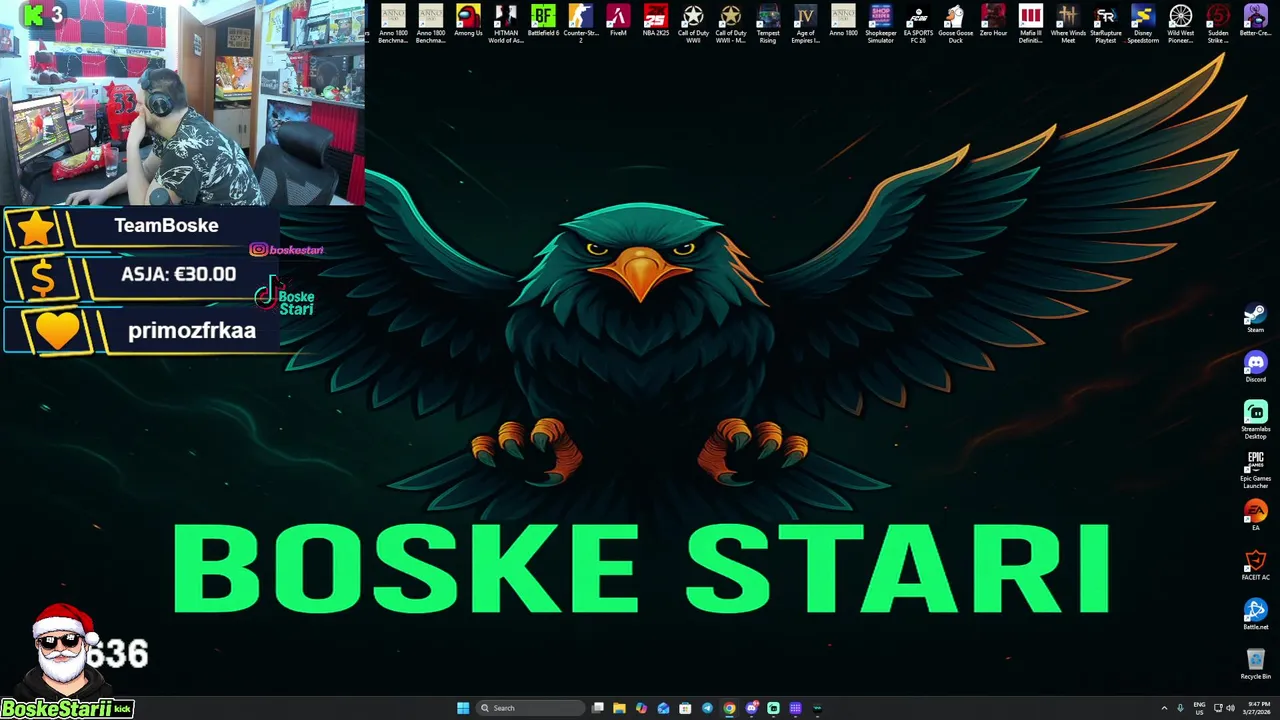Open Task View from the taskbar
This screenshot has width=1280, height=720.
click(x=597, y=708)
